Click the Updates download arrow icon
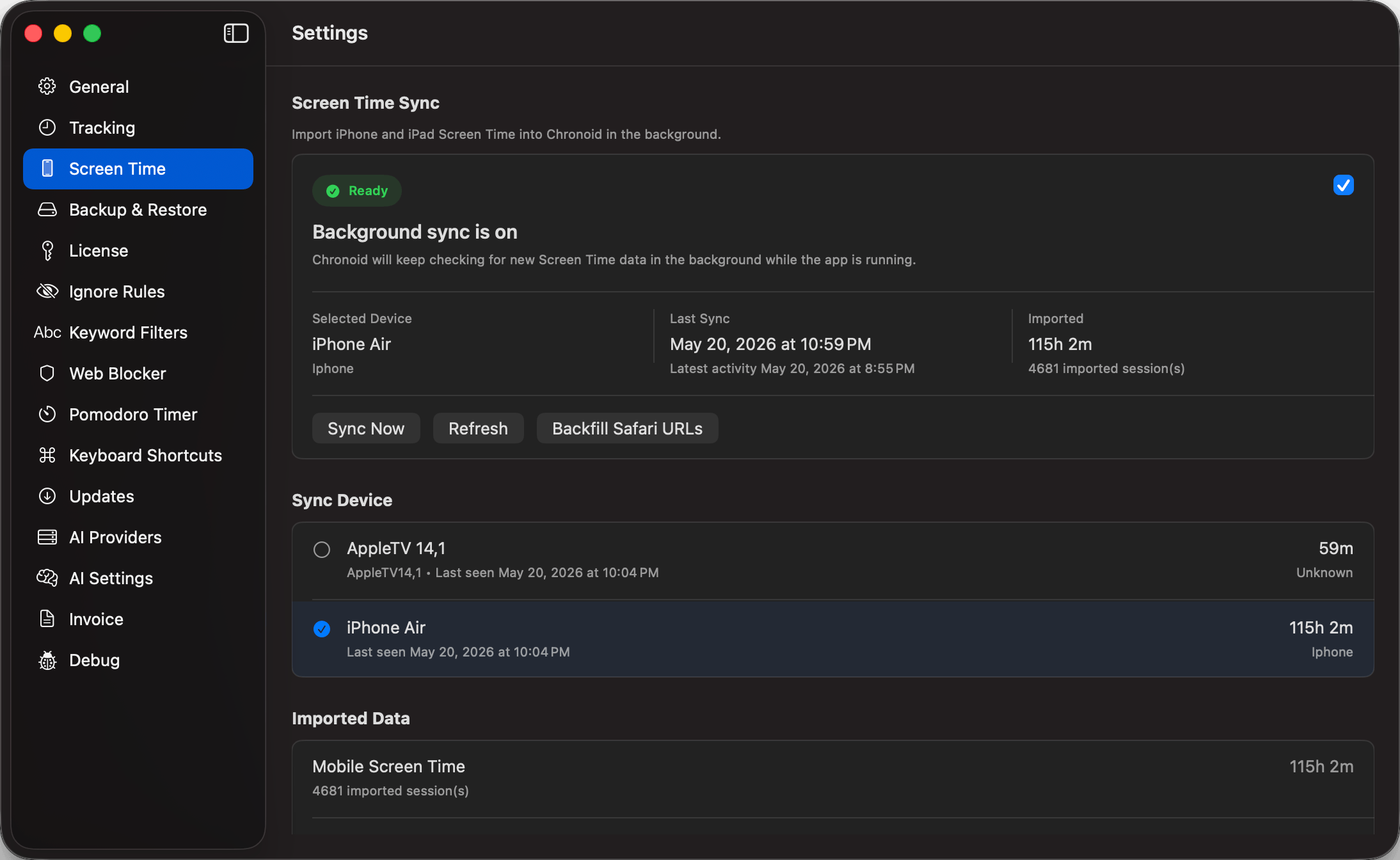Viewport: 1400px width, 860px height. (47, 496)
